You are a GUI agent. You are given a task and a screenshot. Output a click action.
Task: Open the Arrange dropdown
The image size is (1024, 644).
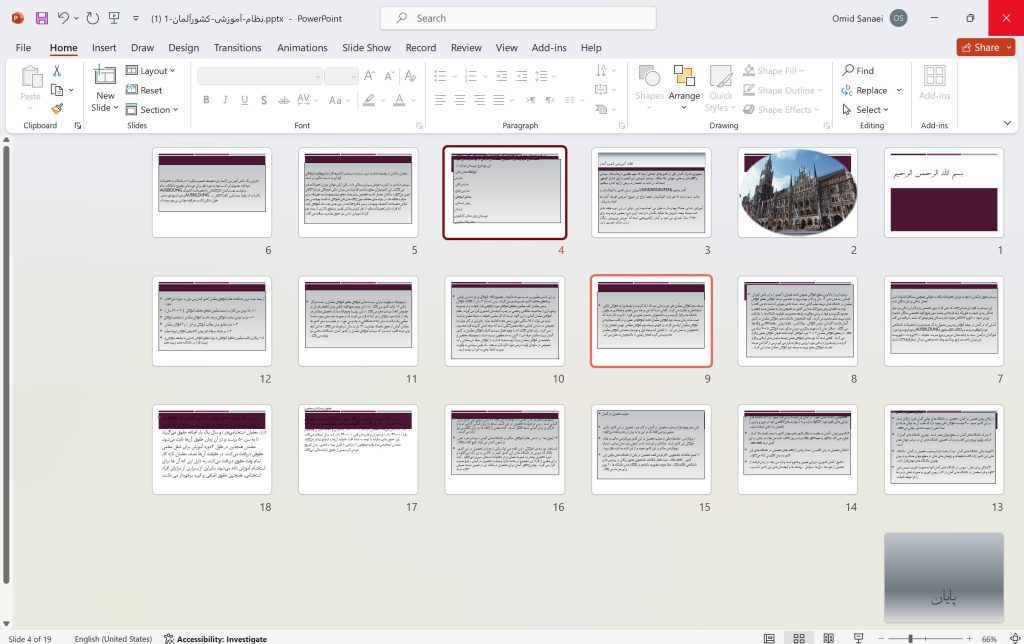684,86
